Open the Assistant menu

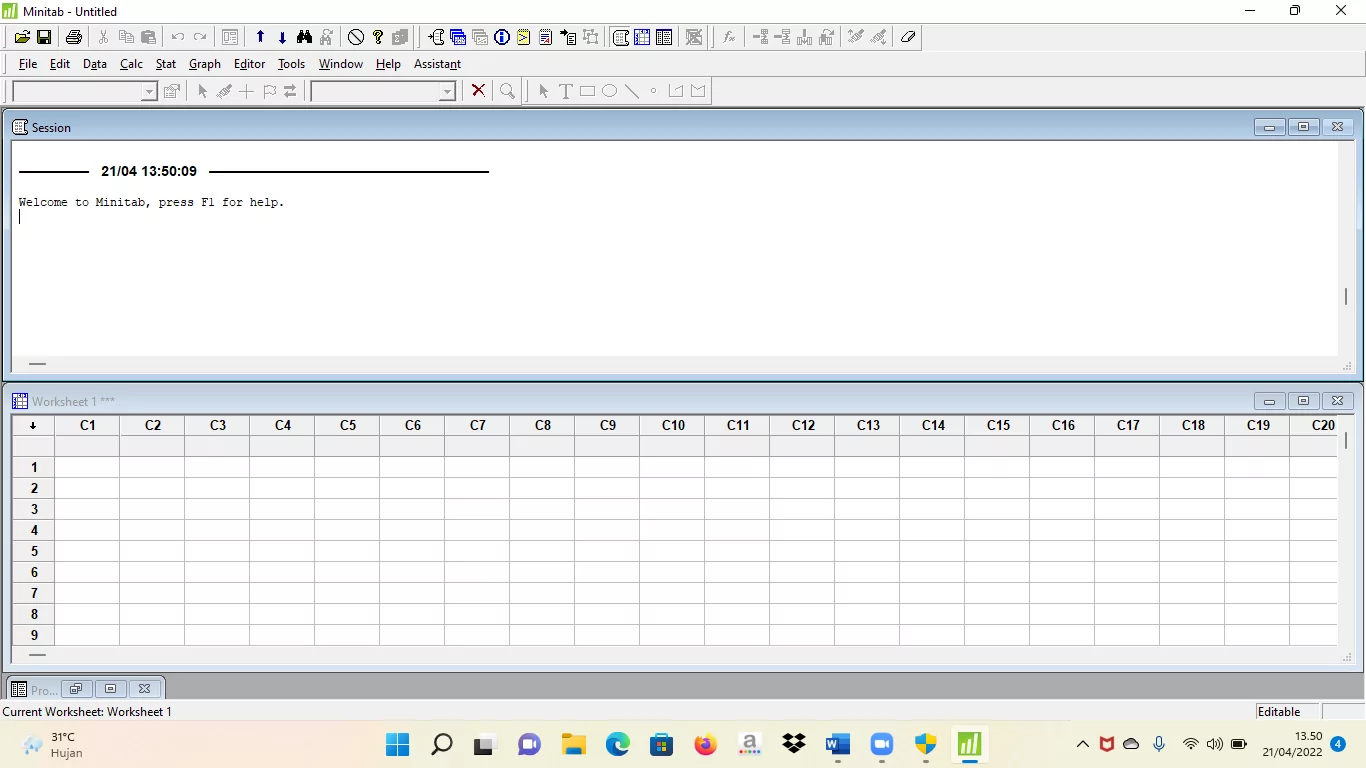[x=437, y=64]
